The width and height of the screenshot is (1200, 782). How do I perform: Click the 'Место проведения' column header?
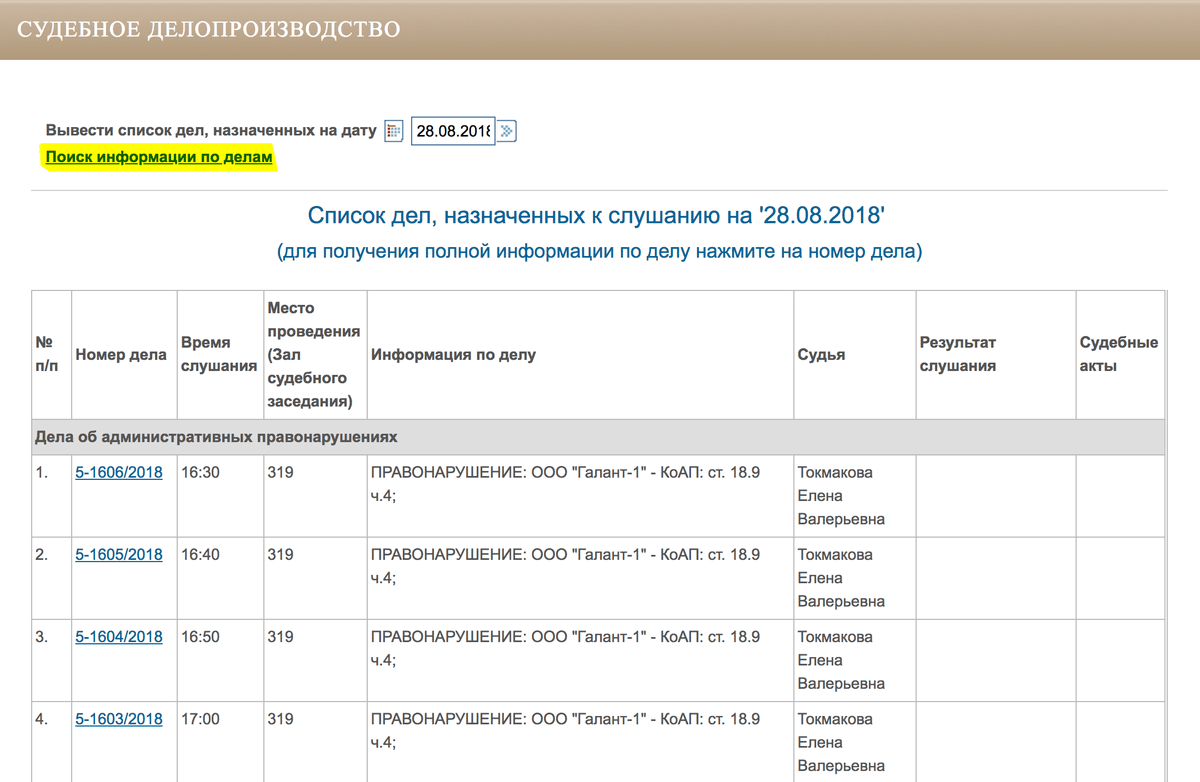click(314, 355)
